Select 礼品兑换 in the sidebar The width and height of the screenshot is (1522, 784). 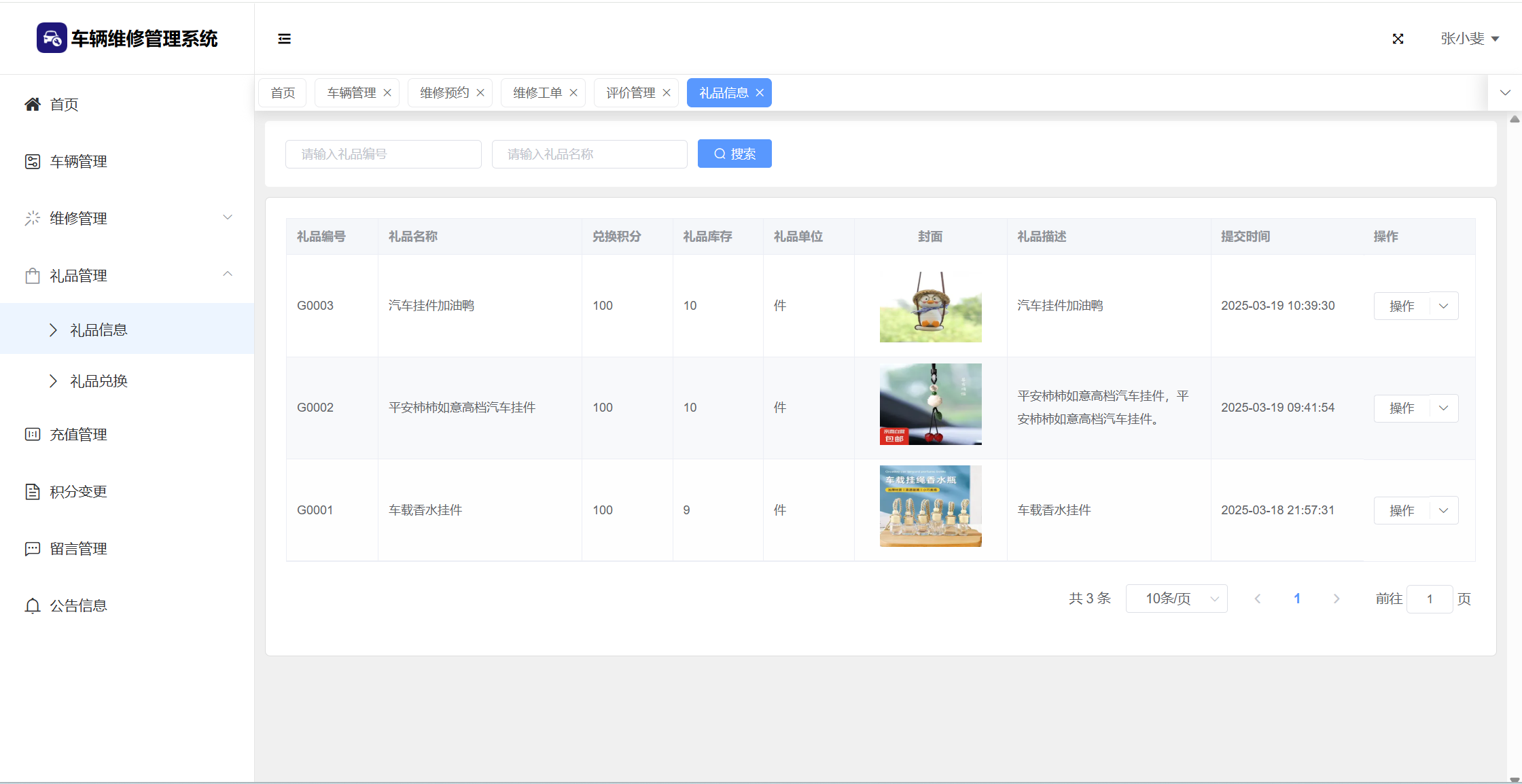pos(99,381)
